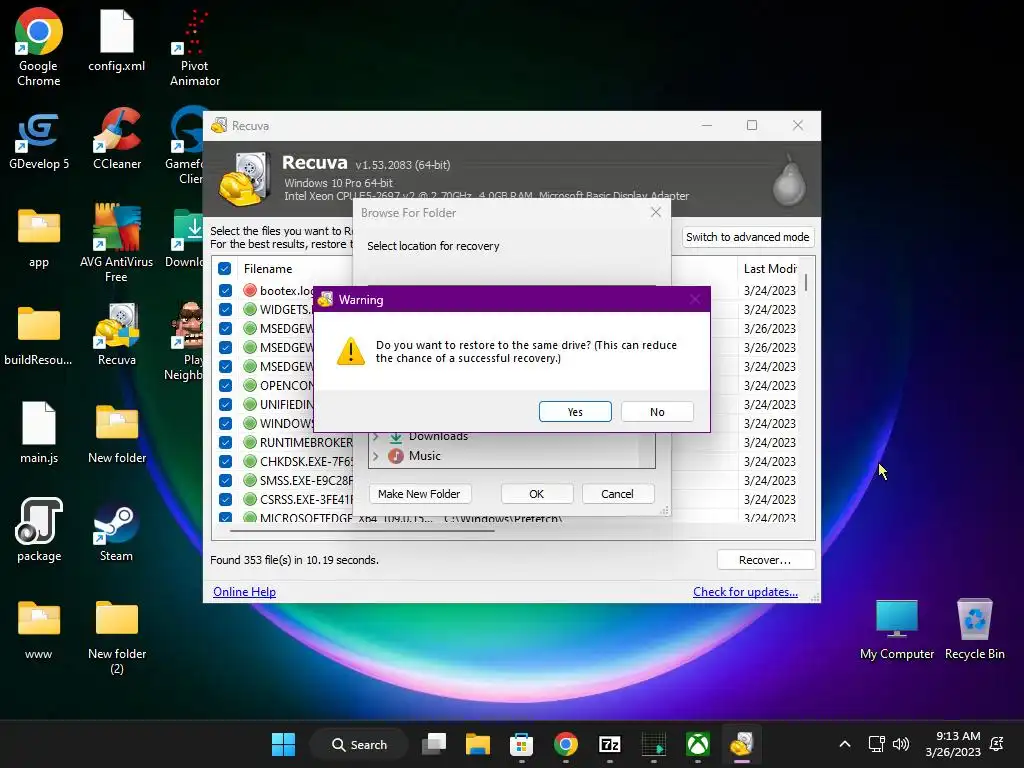Open GDevelop 5 desktop shortcut
Viewport: 1024px width, 768px height.
tap(39, 139)
